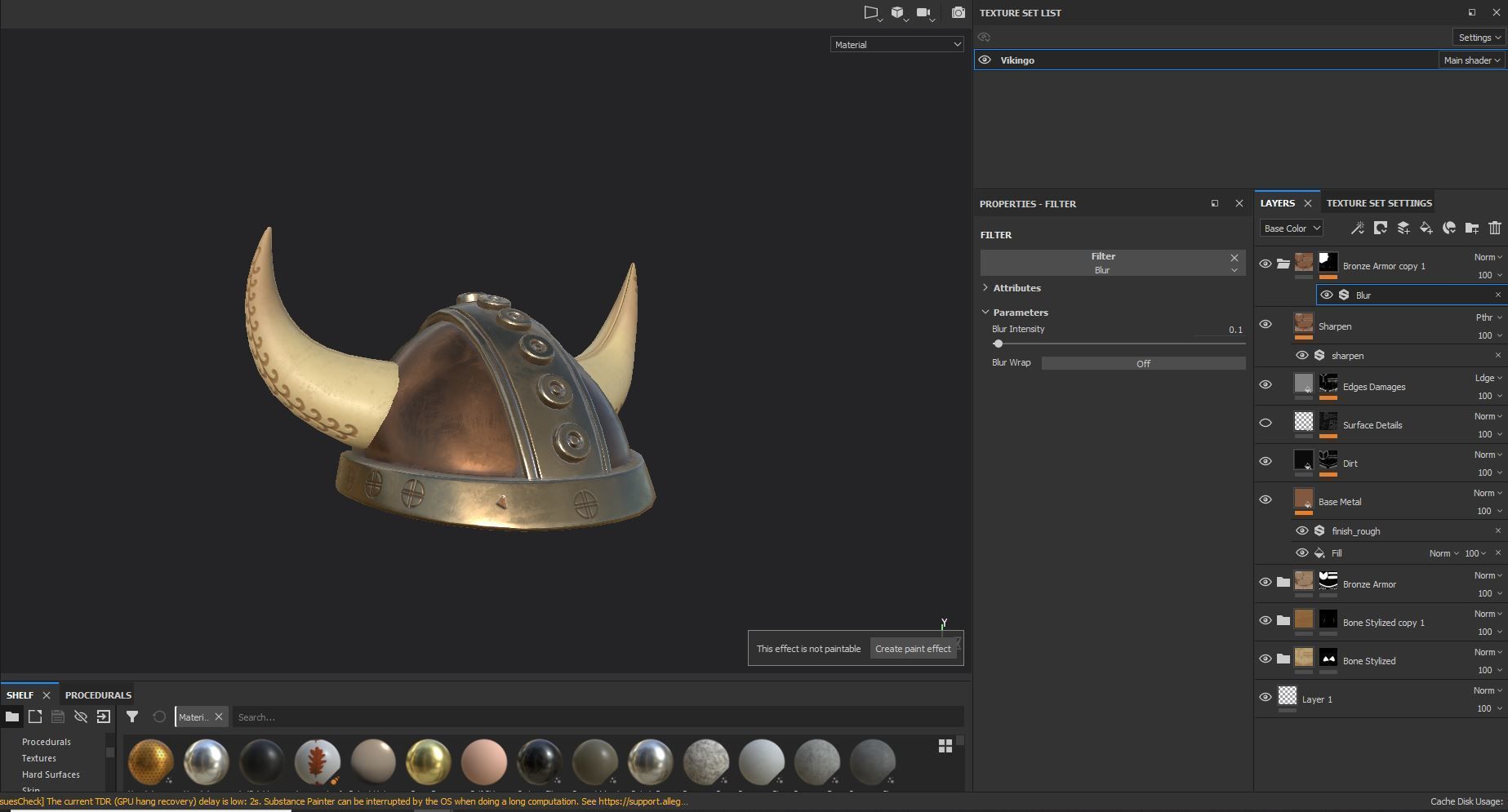This screenshot has width=1508, height=812.
Task: Switch to the Procedurals tab
Action: (x=98, y=695)
